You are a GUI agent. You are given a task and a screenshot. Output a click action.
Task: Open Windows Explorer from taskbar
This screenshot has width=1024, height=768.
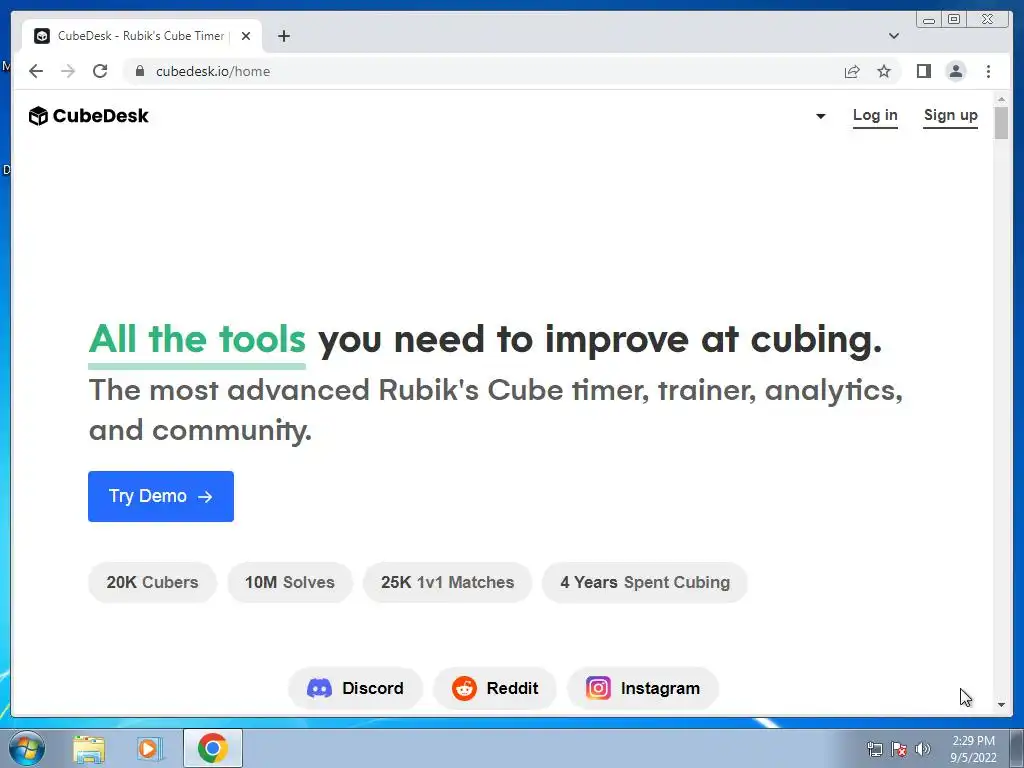[x=89, y=749]
